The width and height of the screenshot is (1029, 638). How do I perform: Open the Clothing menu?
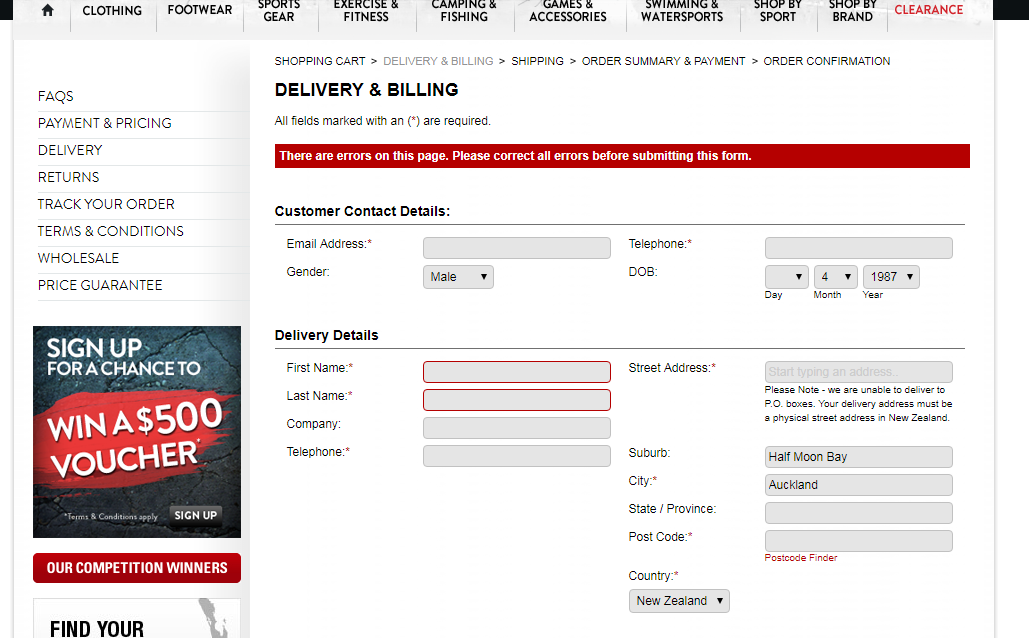coord(112,11)
